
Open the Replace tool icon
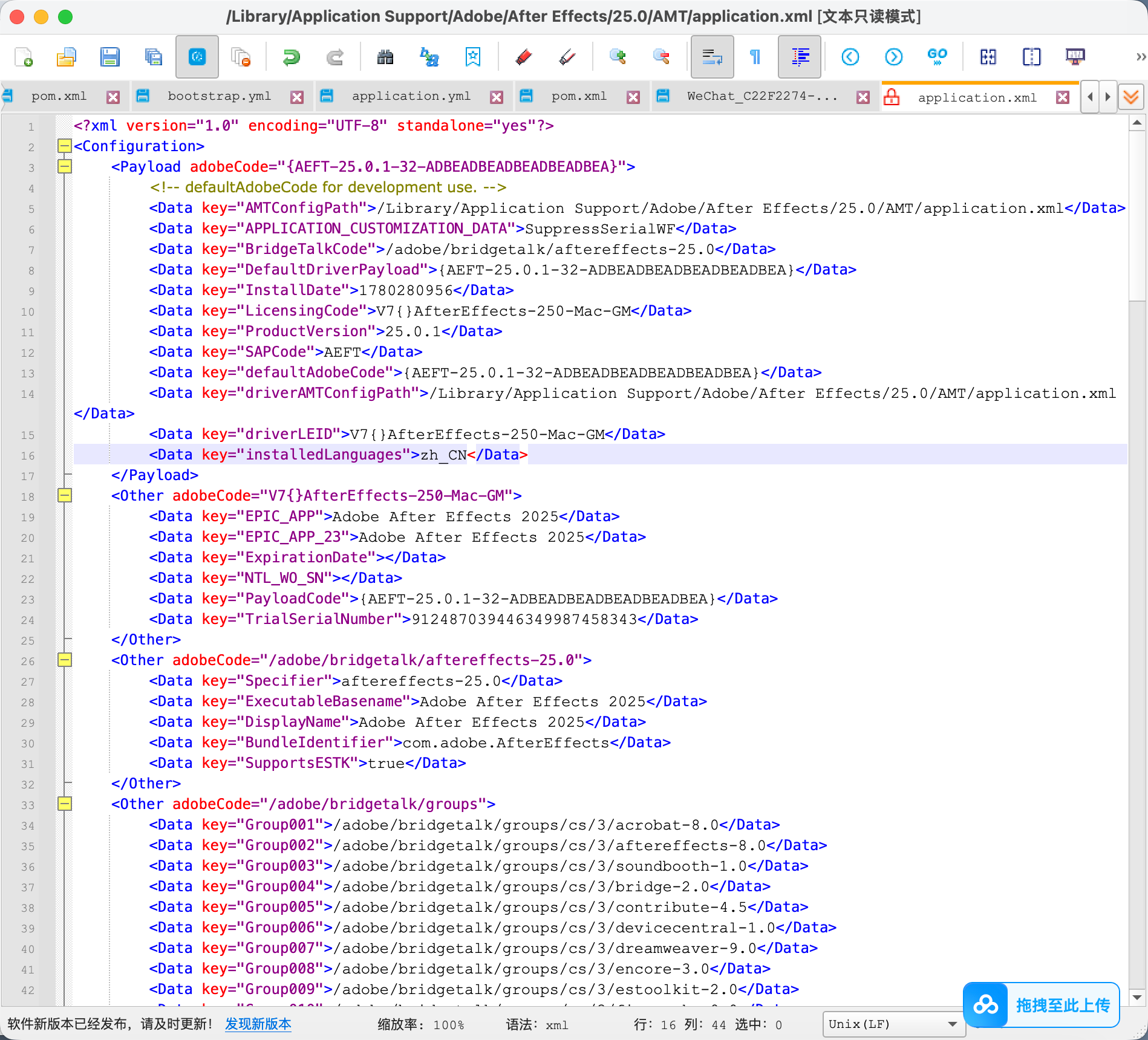point(429,57)
